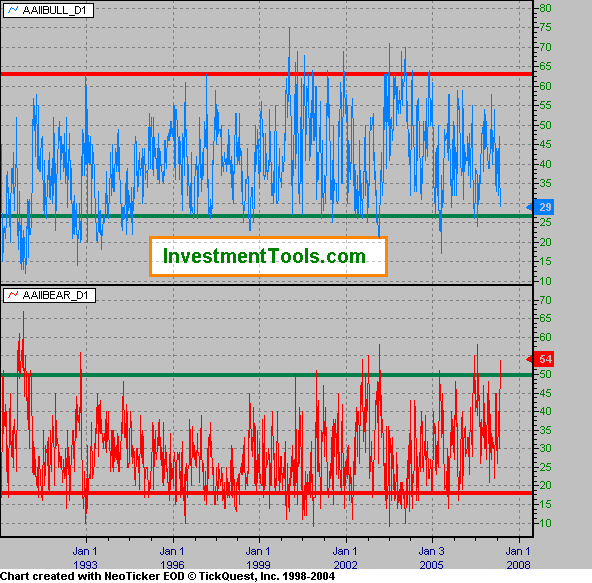Click the green threshold line in bear chart
Image resolution: width=592 pixels, height=583 pixels.
(267, 375)
